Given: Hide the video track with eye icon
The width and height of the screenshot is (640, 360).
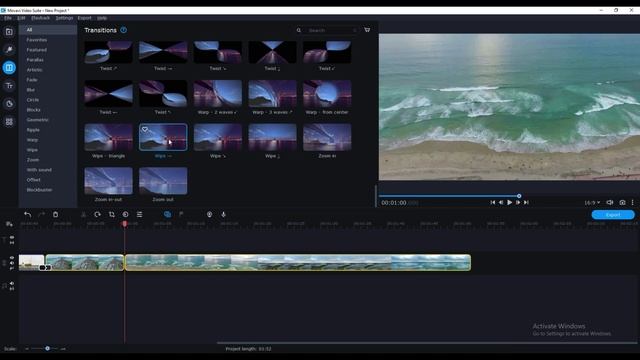Looking at the screenshot, I should (x=12, y=258).
